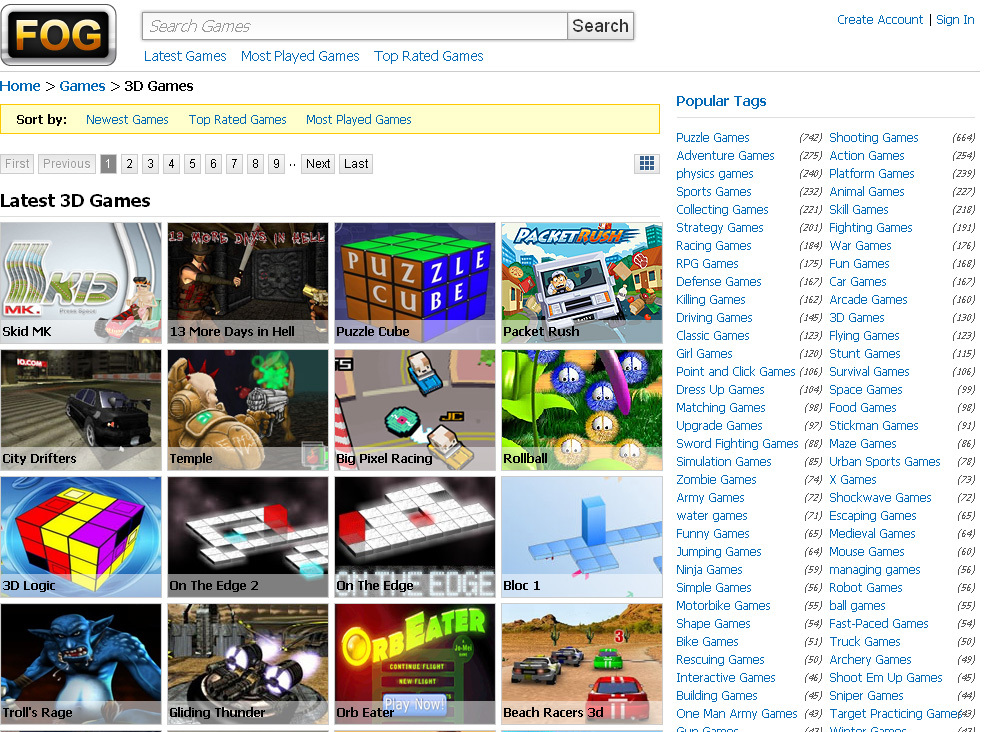Select the Archery Games tag
984x732 pixels.
(870, 660)
